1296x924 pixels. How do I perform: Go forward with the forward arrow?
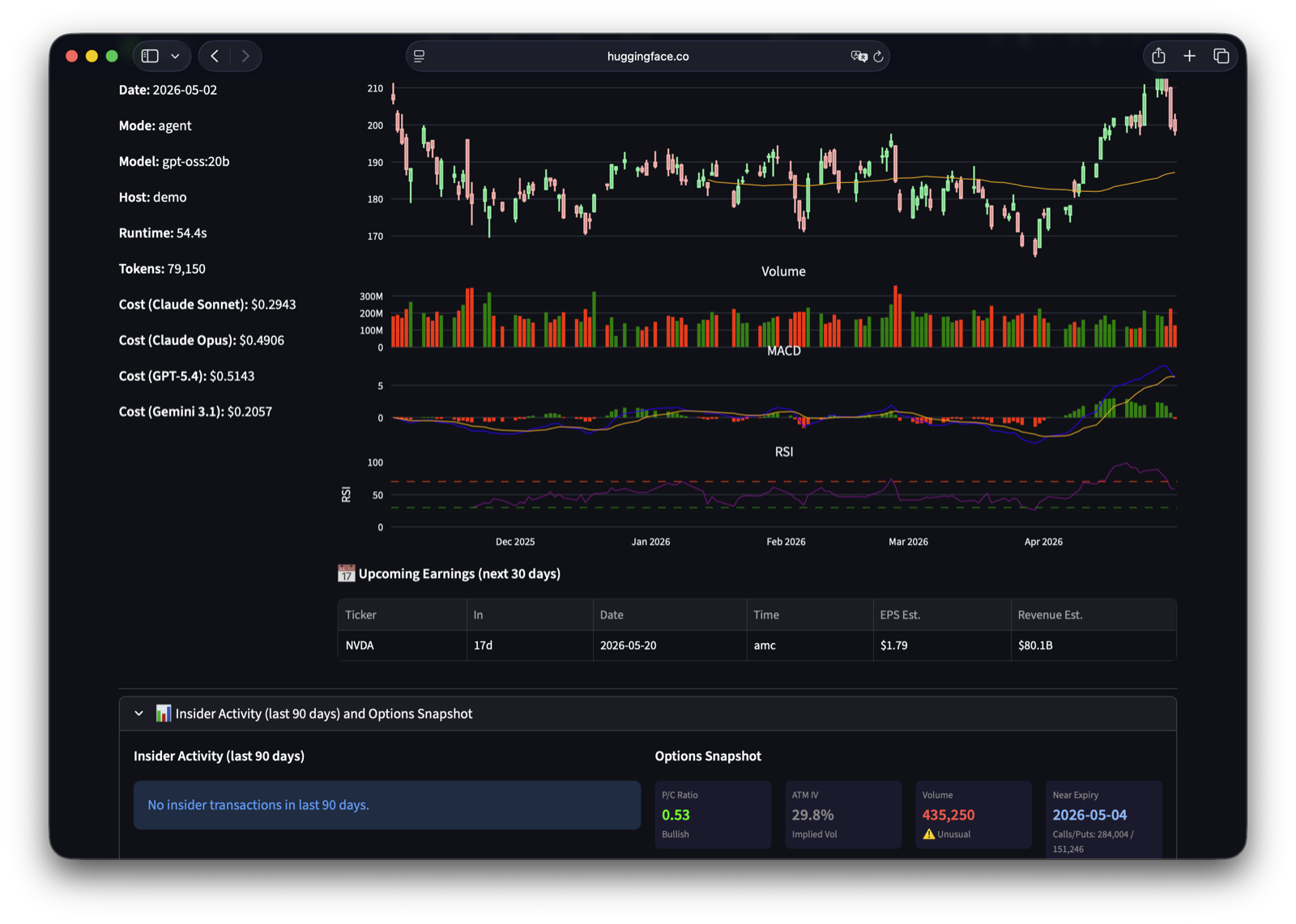coord(245,56)
